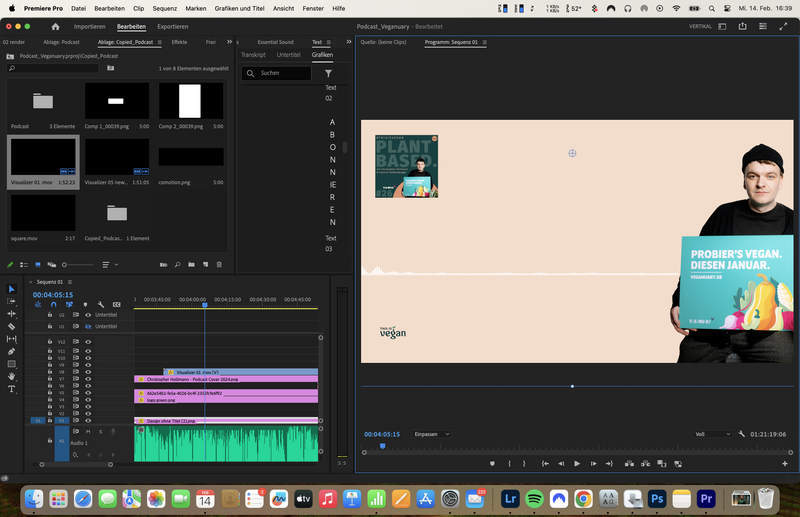
Task: Switch to the Transkript tab
Action: point(253,55)
